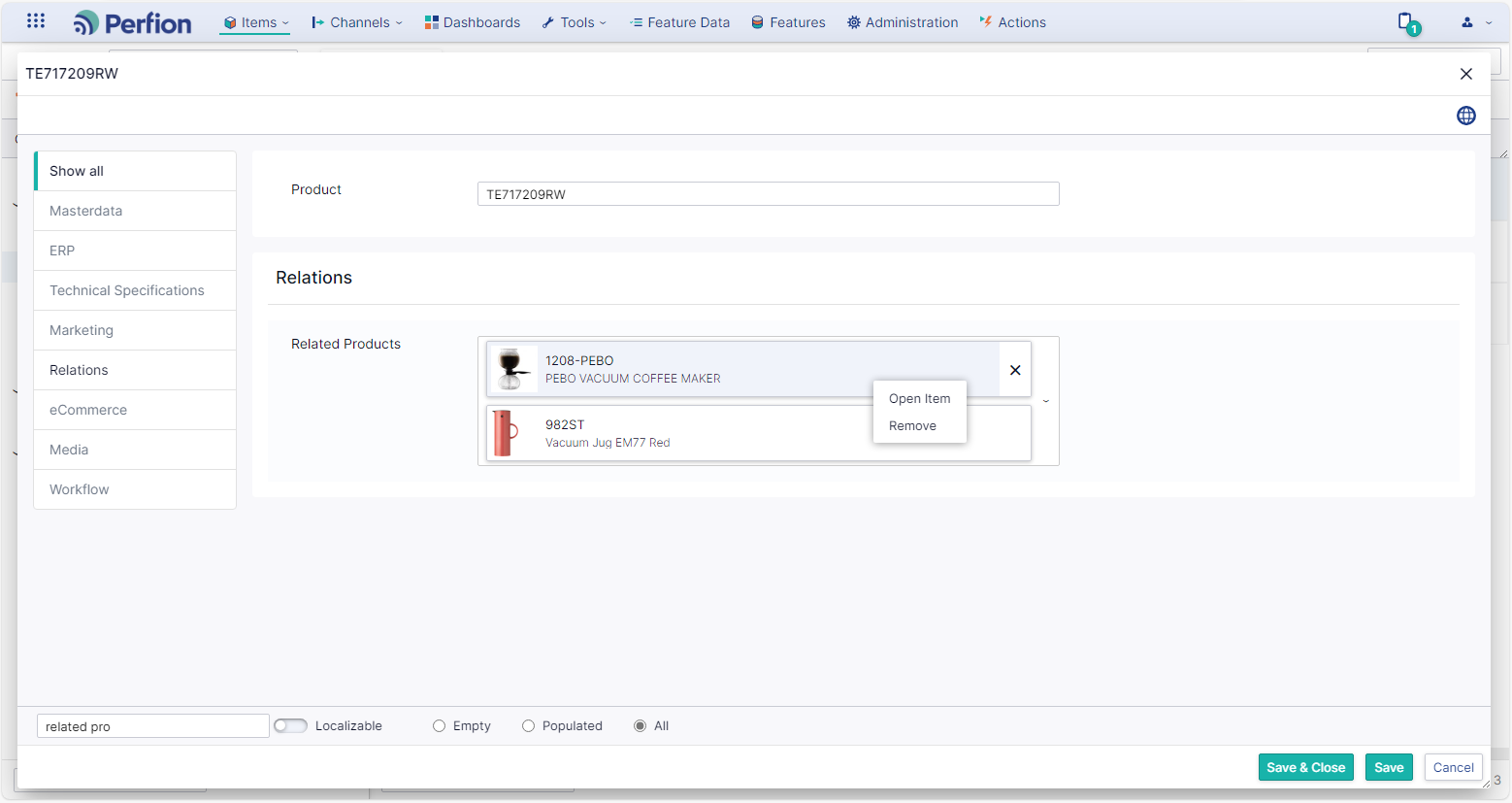Select the Populated radio button
1512x803 pixels.
click(528, 725)
